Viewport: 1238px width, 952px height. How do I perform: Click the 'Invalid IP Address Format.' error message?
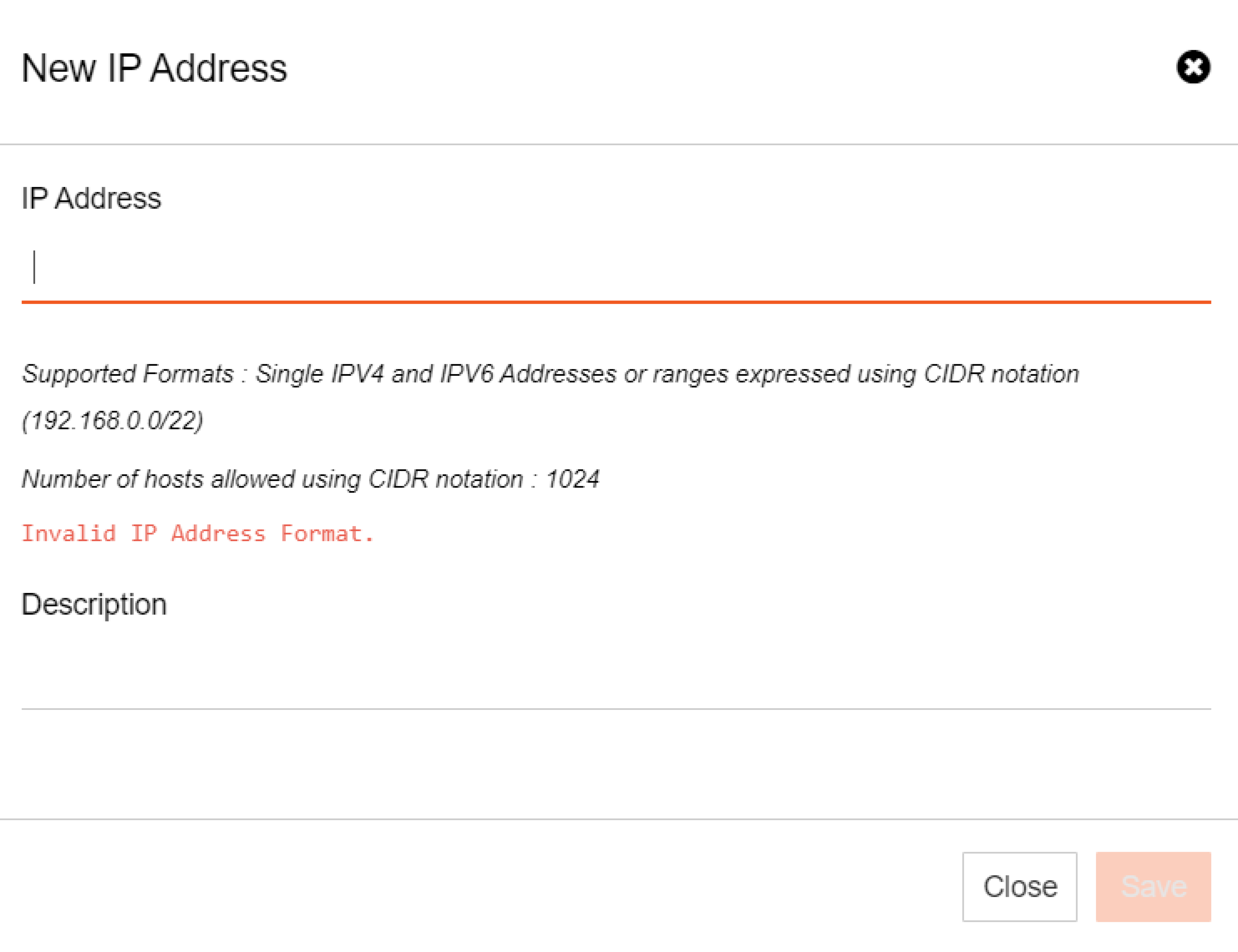click(198, 533)
